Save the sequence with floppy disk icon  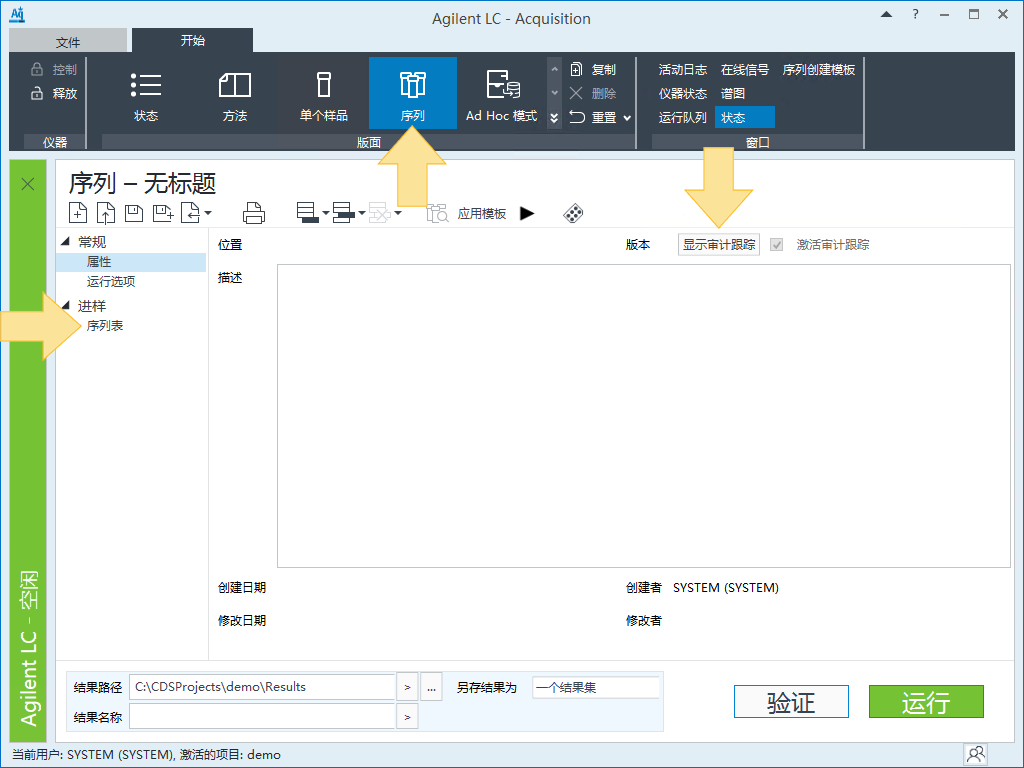point(134,213)
